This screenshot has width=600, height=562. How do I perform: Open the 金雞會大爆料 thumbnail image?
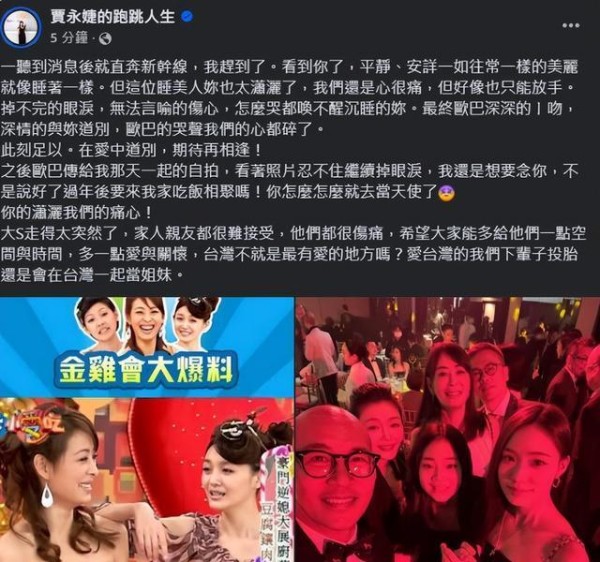click(x=147, y=347)
